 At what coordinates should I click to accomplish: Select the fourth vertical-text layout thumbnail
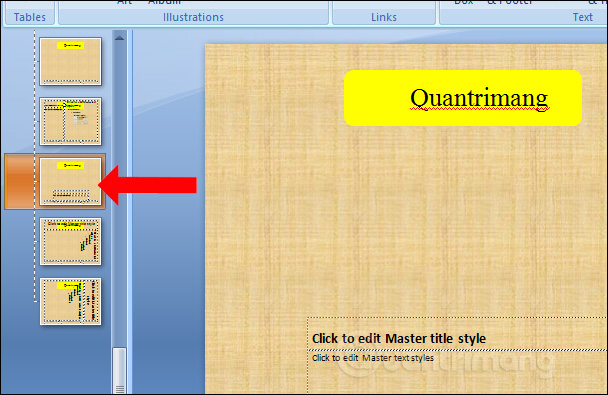tap(71, 241)
